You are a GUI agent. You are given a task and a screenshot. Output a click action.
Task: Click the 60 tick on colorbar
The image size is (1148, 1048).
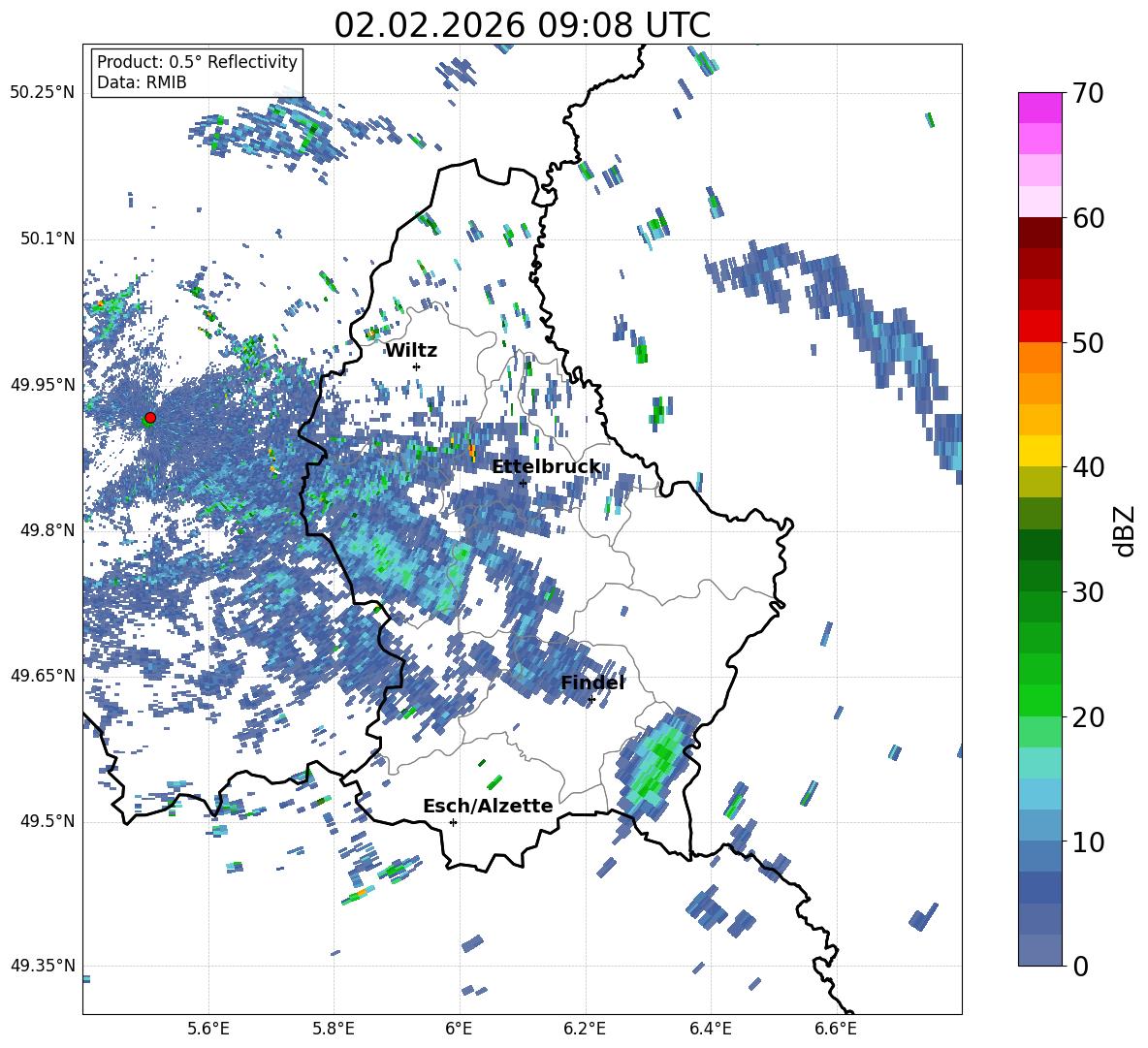(x=1087, y=218)
